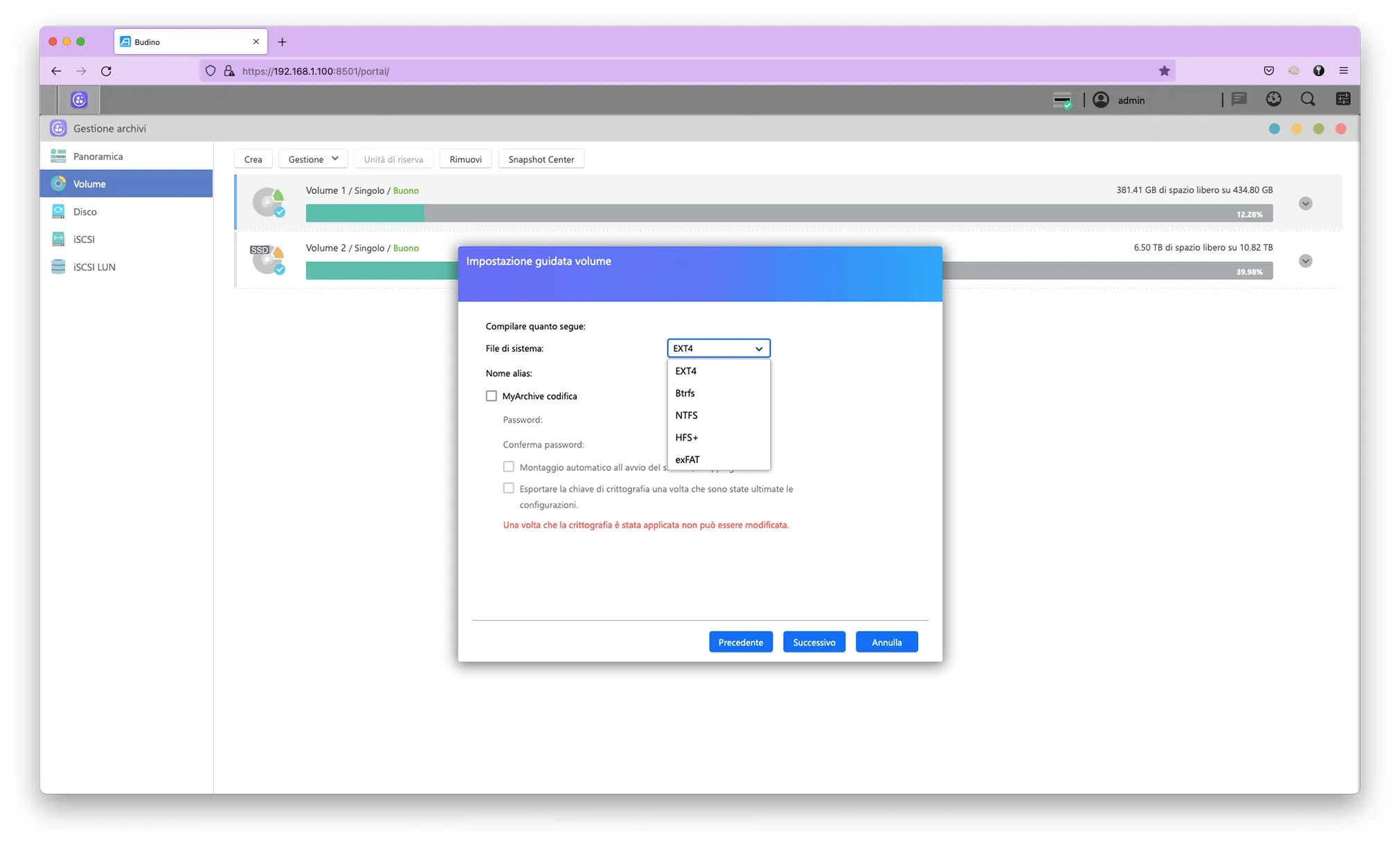
Task: Open the Gestione dropdown in toolbar
Action: pyautogui.click(x=313, y=159)
